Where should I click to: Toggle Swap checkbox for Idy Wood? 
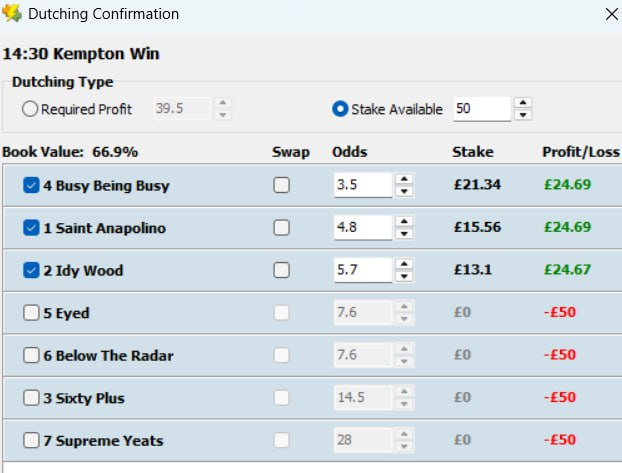282,270
